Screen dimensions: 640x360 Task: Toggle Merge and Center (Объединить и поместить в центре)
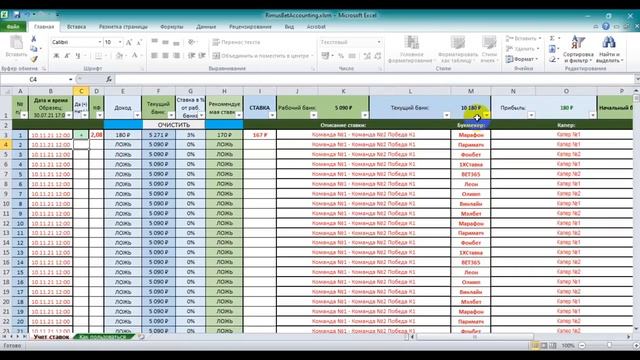tap(261, 56)
